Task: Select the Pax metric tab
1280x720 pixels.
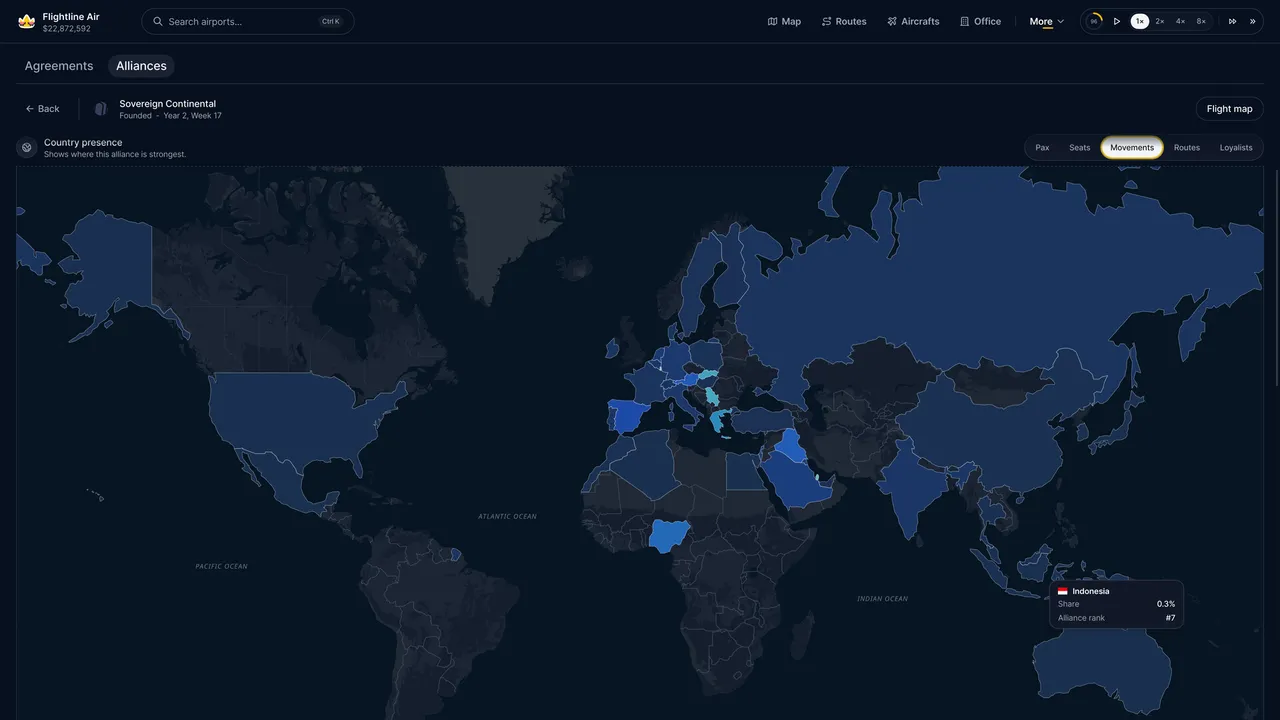Action: (1042, 148)
